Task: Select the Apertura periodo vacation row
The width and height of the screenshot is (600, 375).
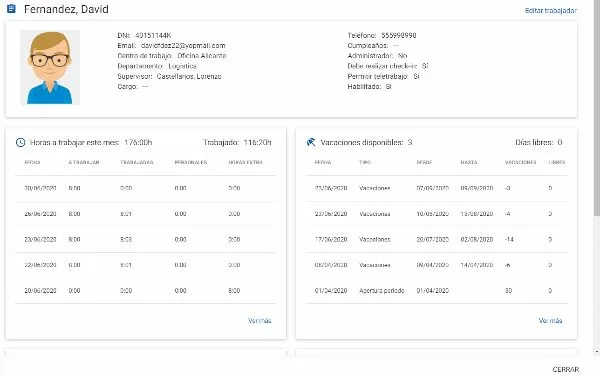Action: click(437, 291)
